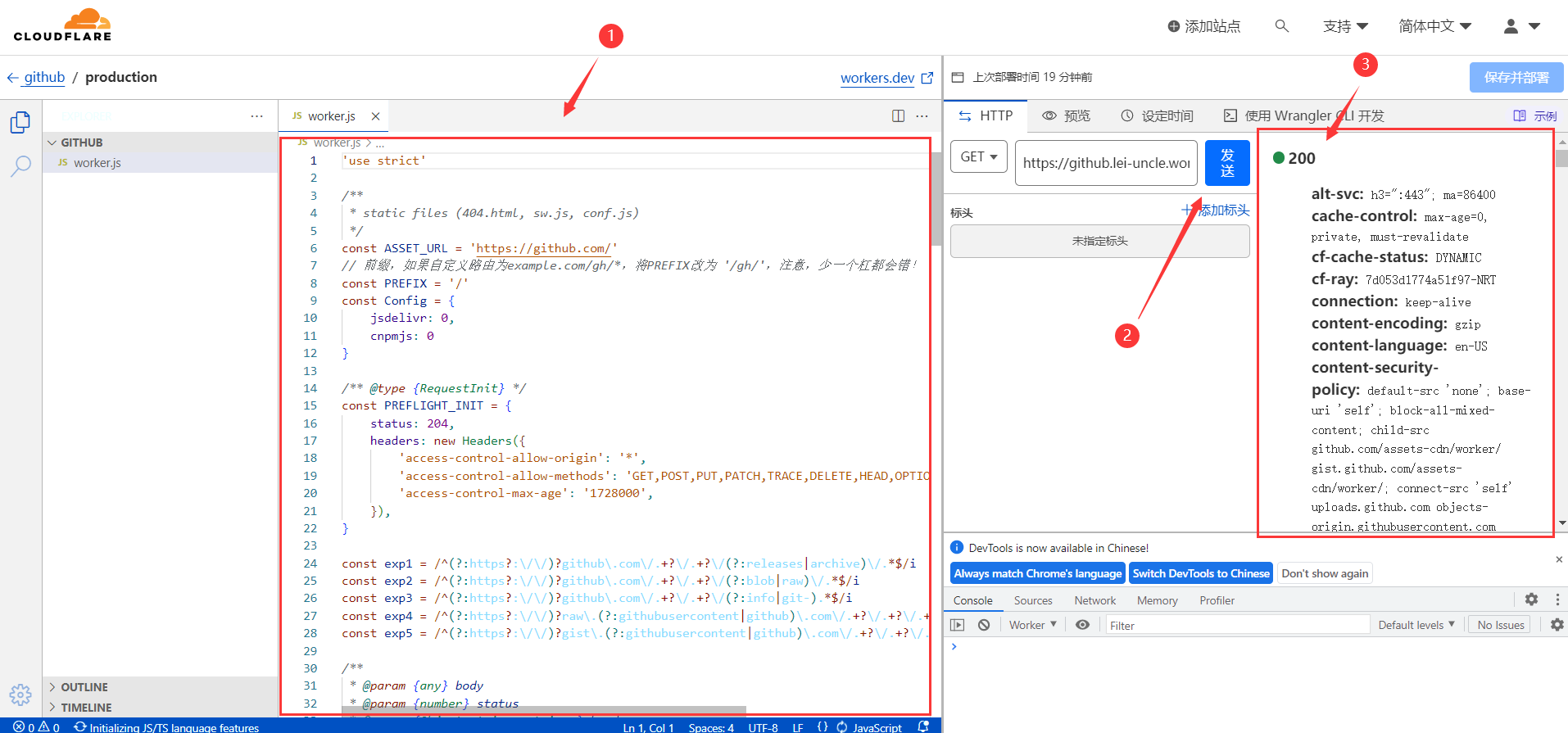1568x733 pixels.
Task: Select the Sources DevTools tab
Action: (x=1033, y=600)
